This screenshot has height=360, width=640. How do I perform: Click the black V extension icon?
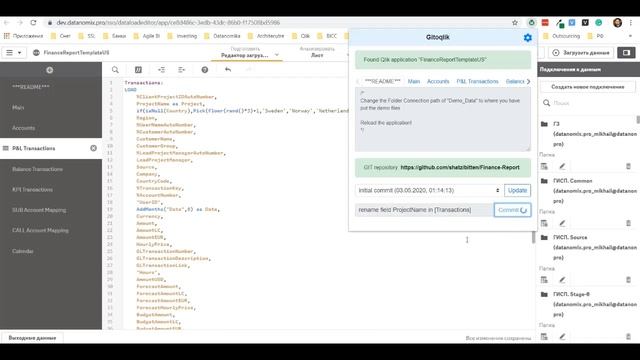(x=585, y=23)
